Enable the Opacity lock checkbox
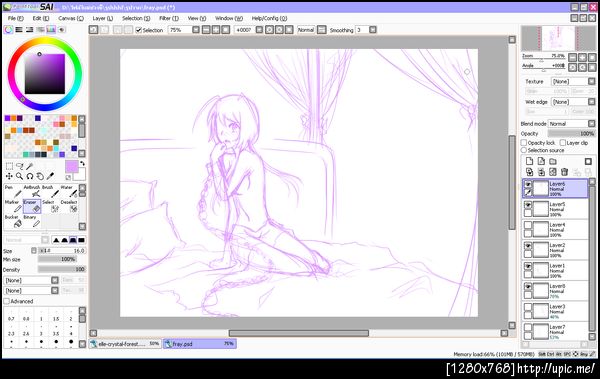This screenshot has height=379, width=600. click(524, 142)
